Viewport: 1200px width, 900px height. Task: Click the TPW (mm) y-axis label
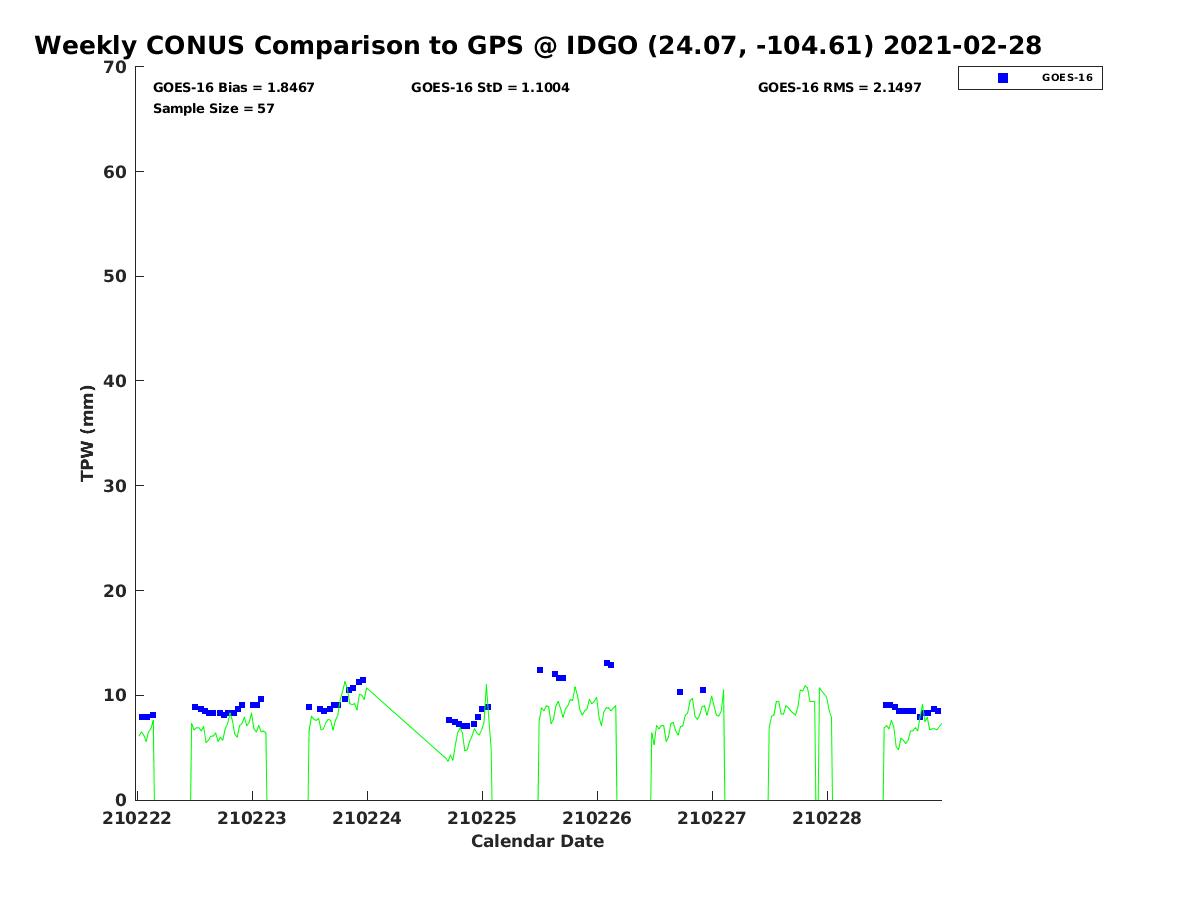pos(88,433)
